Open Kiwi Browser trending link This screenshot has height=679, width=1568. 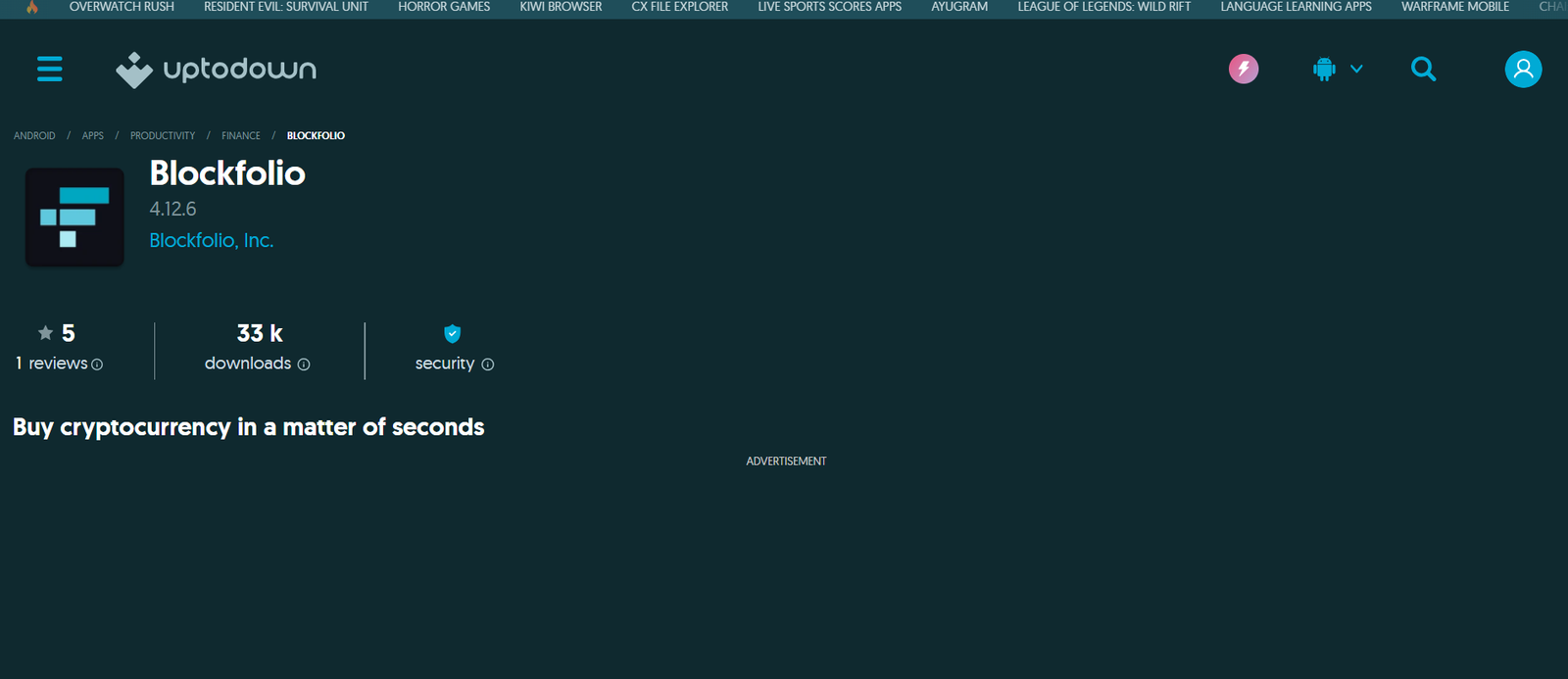click(x=561, y=6)
